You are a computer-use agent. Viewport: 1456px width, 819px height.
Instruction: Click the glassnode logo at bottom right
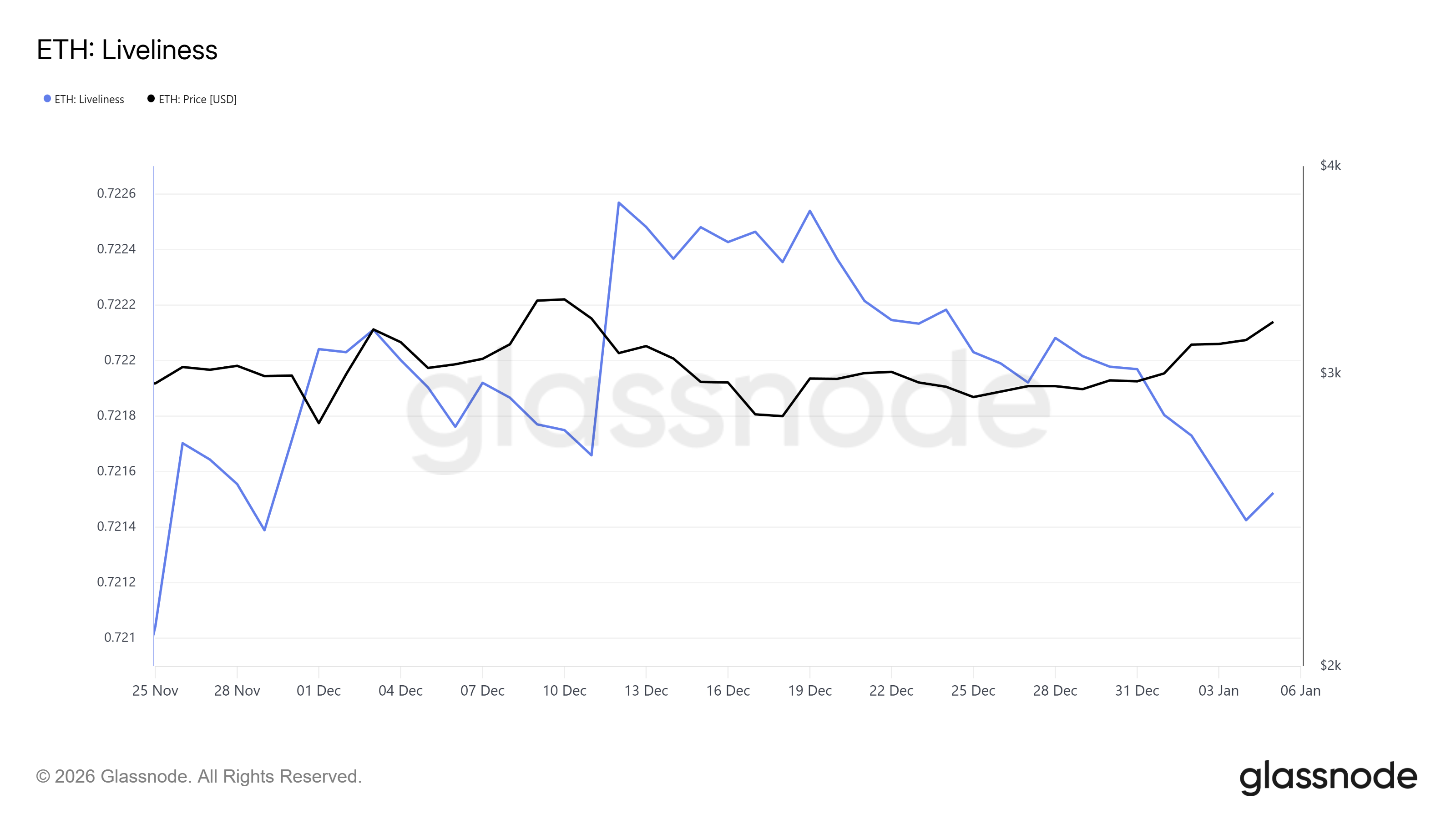point(1328,777)
